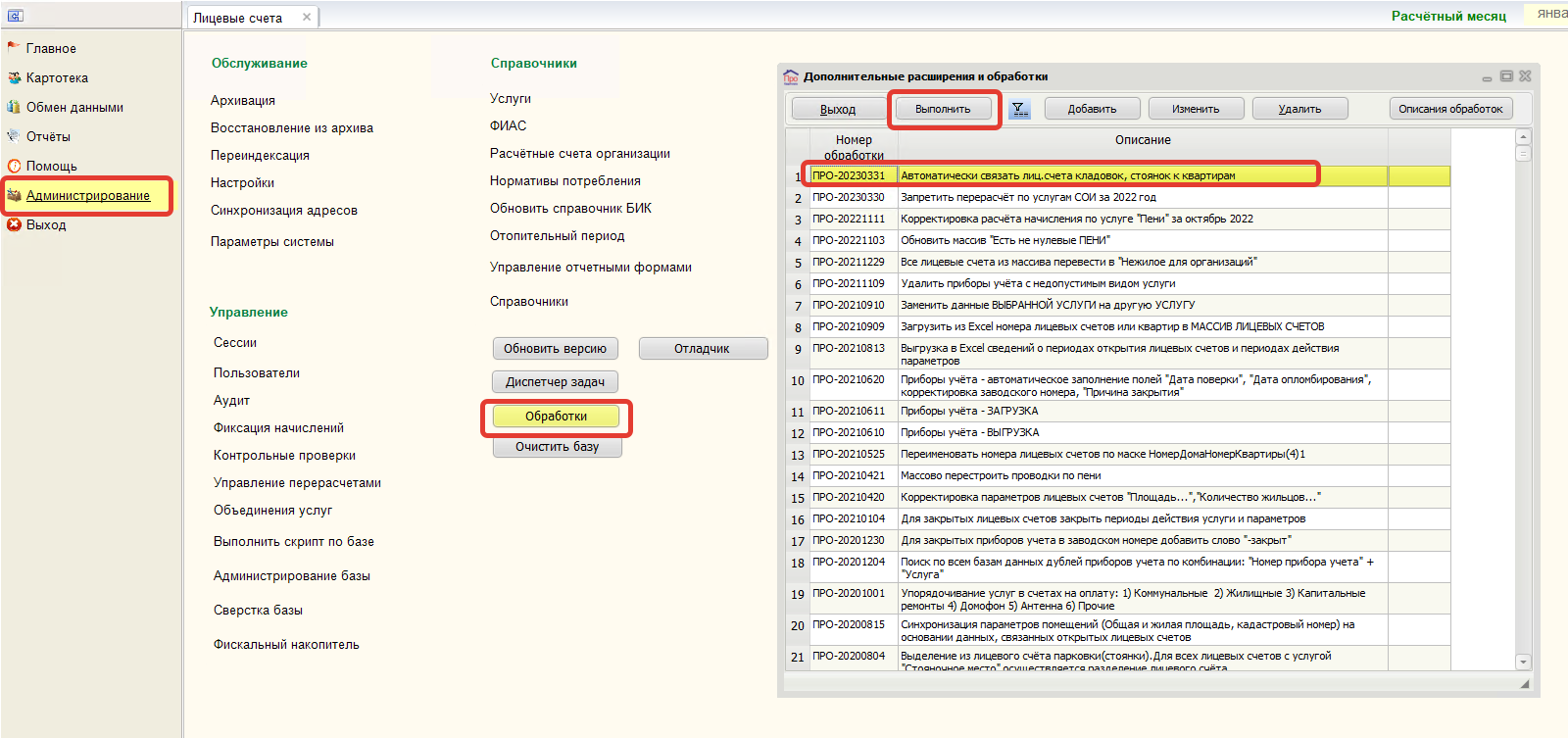The height and width of the screenshot is (738, 1568).
Task: Open the ФИАС directory
Action: pos(509,125)
